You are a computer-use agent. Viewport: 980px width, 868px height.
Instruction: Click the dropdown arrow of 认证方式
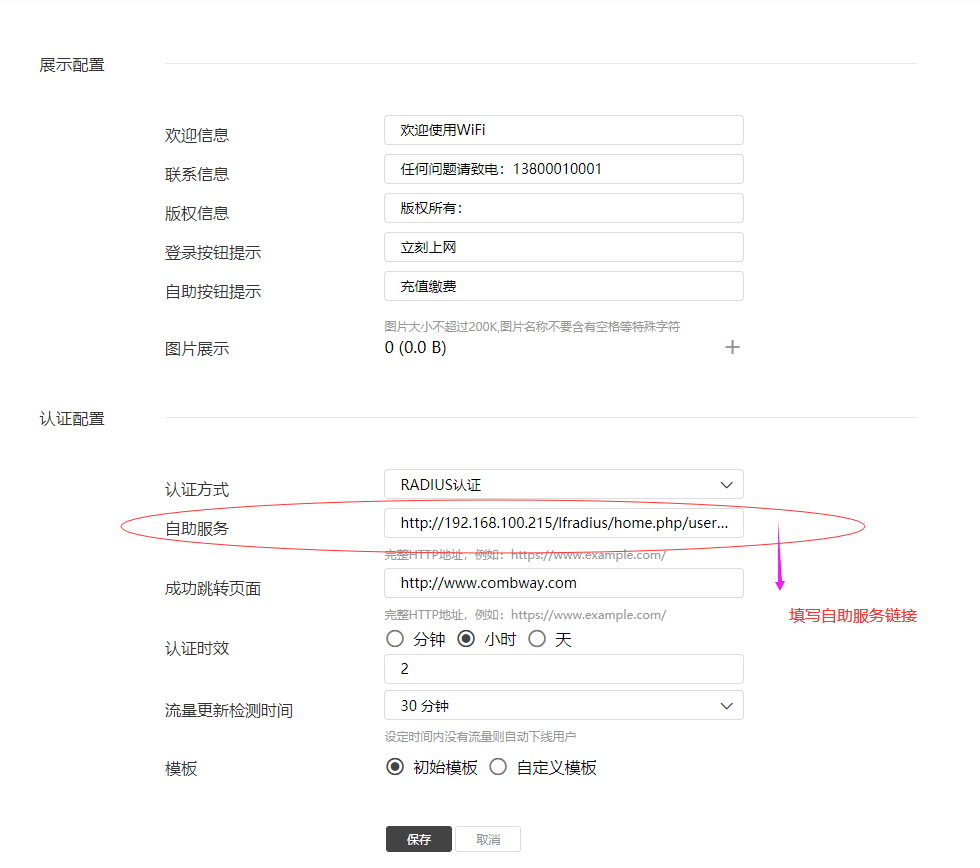point(727,485)
